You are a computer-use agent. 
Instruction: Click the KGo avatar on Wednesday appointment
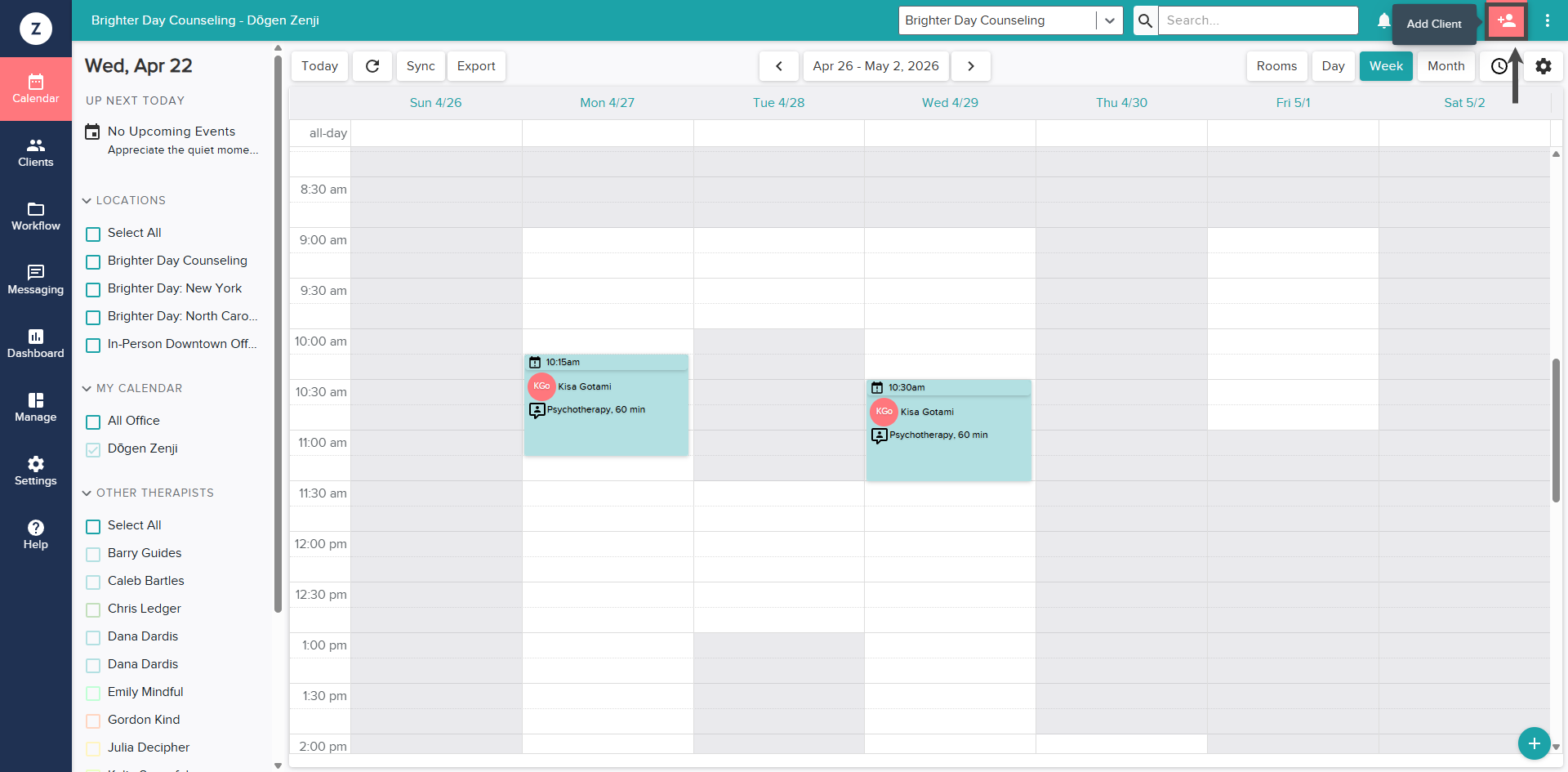coord(884,412)
